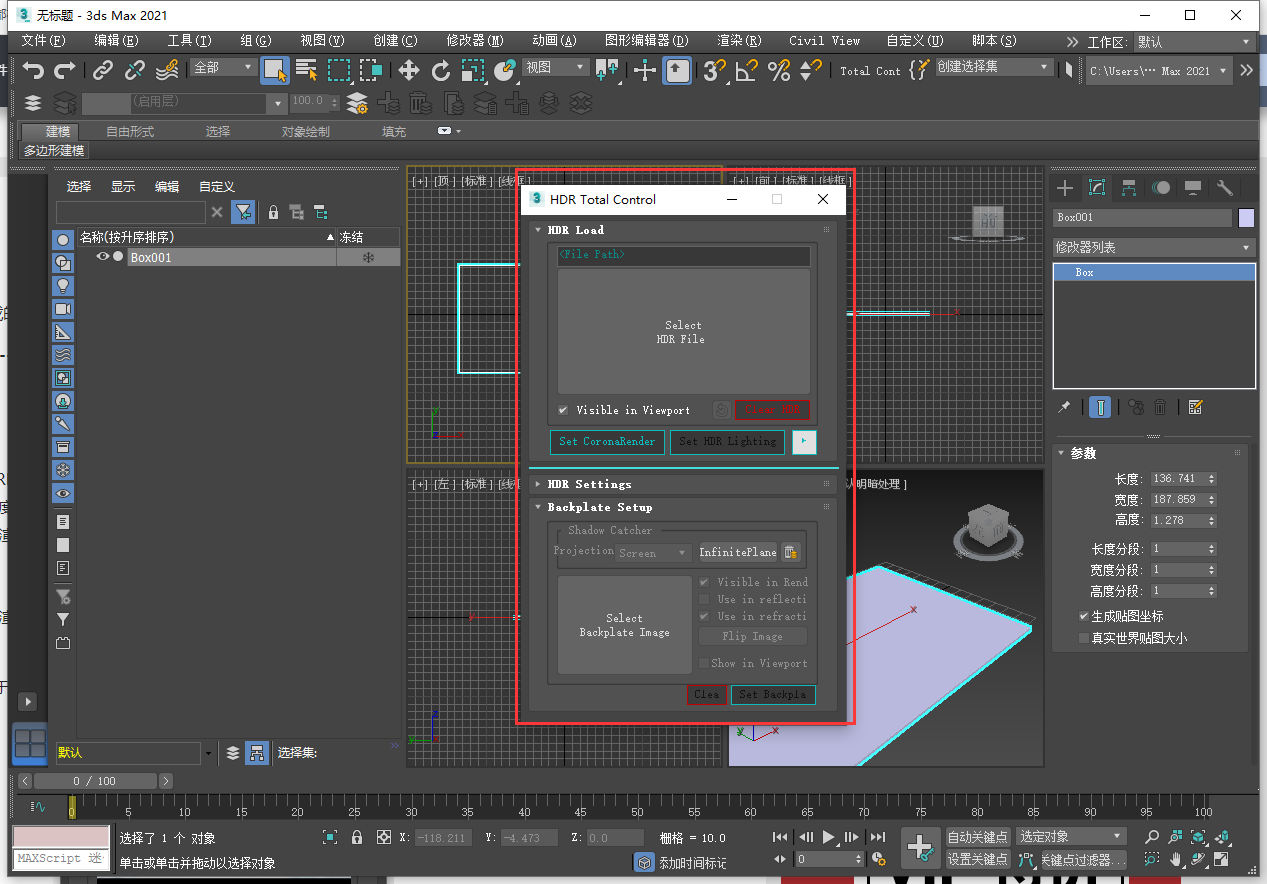Activate Select and Rotate tool
This screenshot has width=1267, height=884.
[x=441, y=70]
